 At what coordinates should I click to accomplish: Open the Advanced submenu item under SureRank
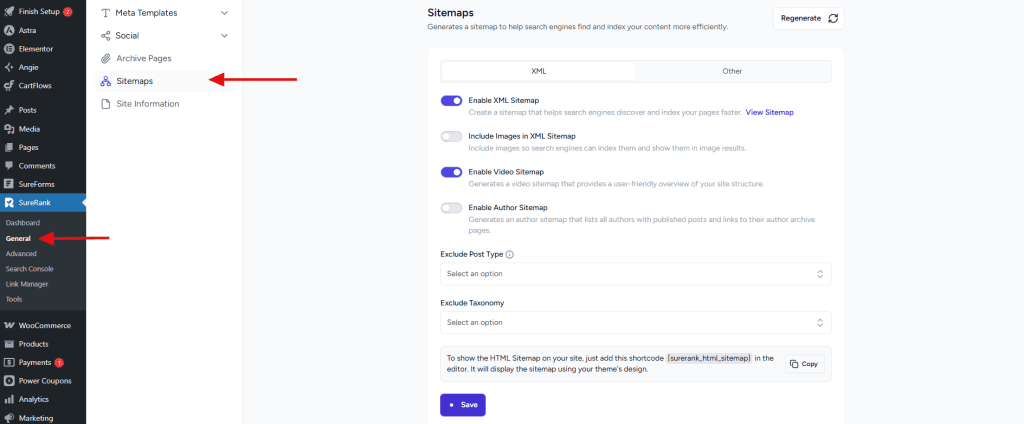[x=21, y=254]
